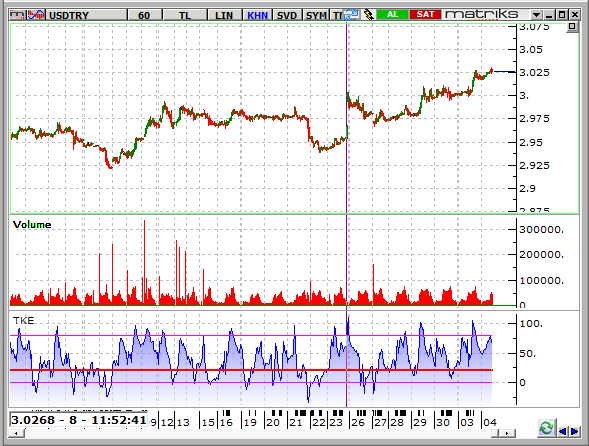The height and width of the screenshot is (446, 589).
Task: Click the 3.0268 - 8 - 11:52:41 status readout
Action: click(78, 420)
